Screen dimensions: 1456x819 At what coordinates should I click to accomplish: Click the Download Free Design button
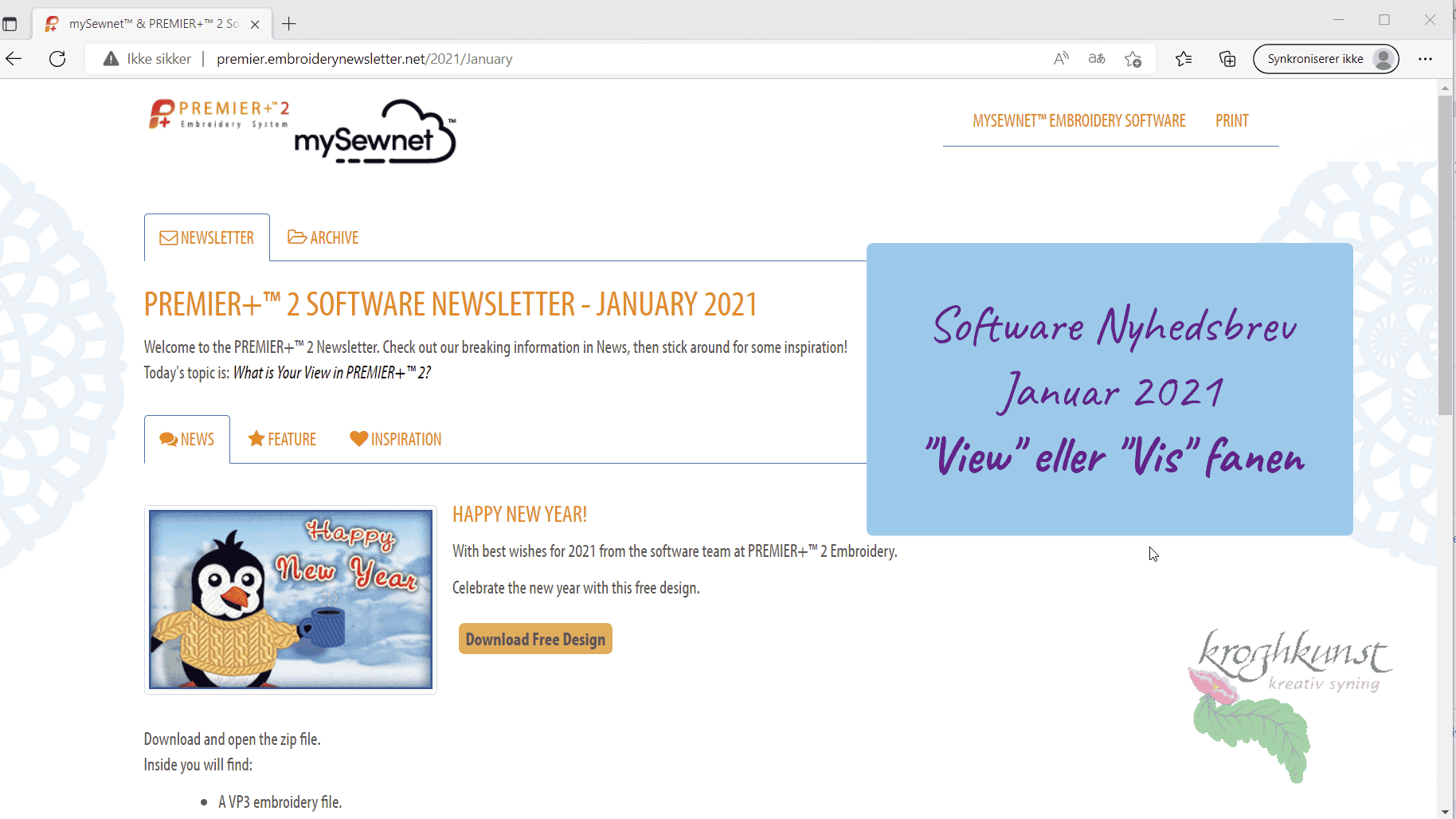click(535, 639)
